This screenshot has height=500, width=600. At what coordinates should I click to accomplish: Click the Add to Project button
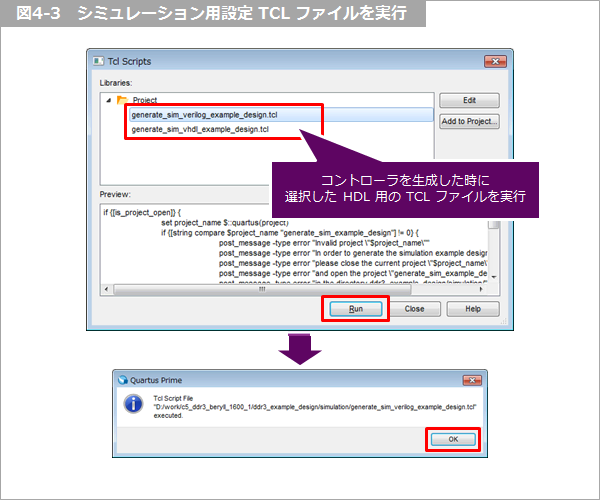[469, 121]
